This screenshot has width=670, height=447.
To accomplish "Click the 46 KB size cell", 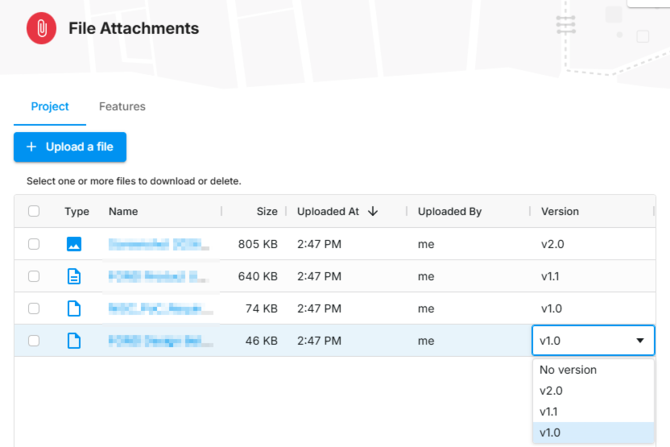I will click(262, 341).
